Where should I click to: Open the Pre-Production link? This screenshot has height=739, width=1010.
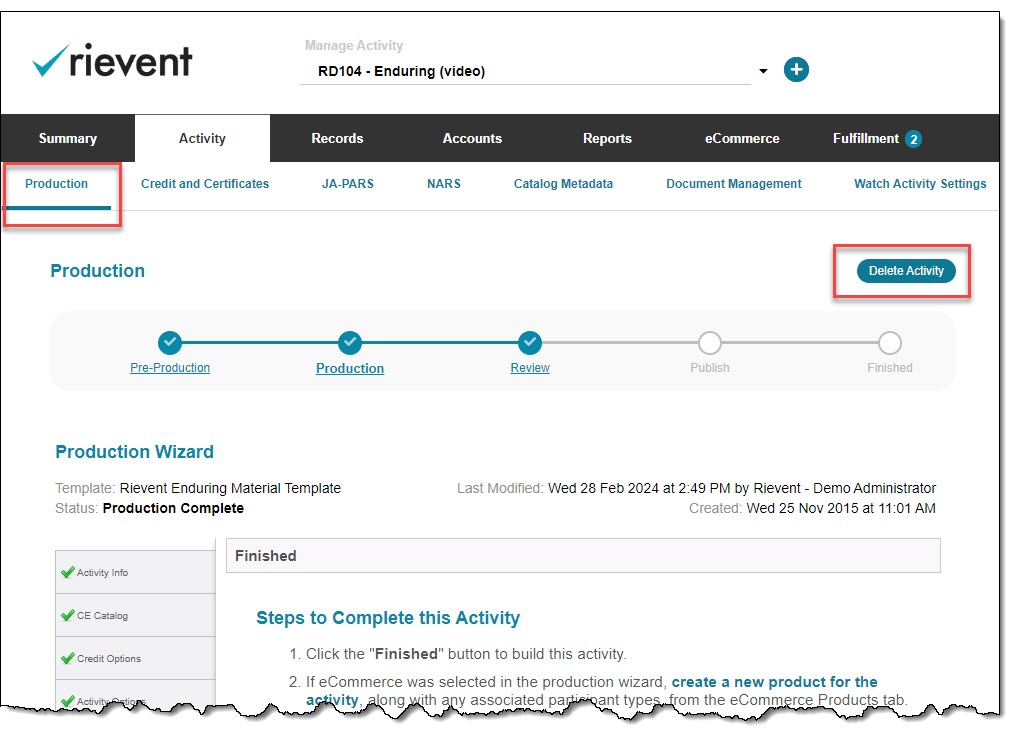pos(170,368)
